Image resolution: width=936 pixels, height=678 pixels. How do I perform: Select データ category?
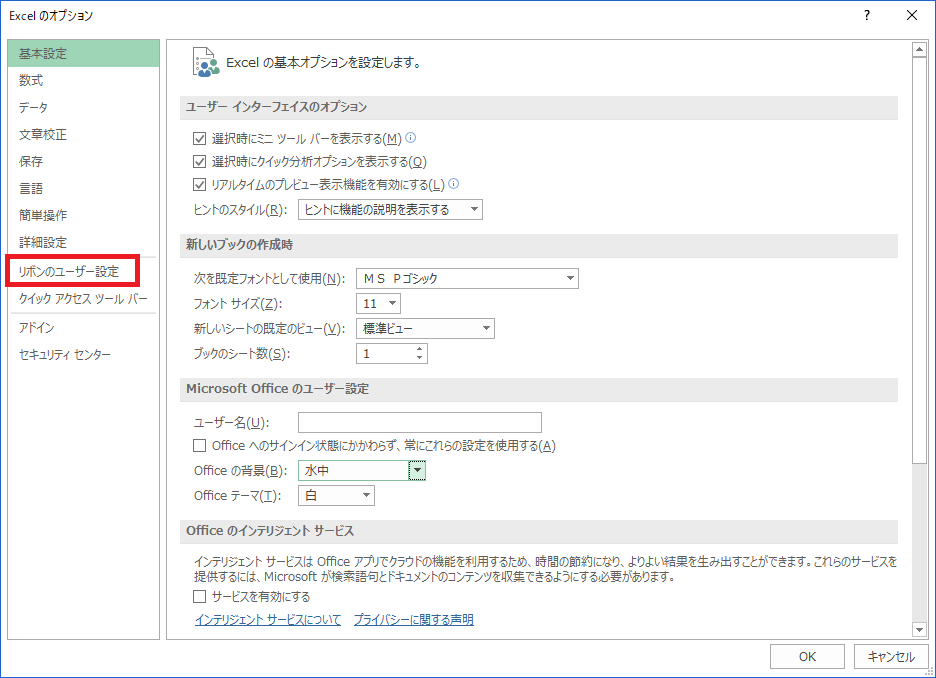[x=84, y=107]
